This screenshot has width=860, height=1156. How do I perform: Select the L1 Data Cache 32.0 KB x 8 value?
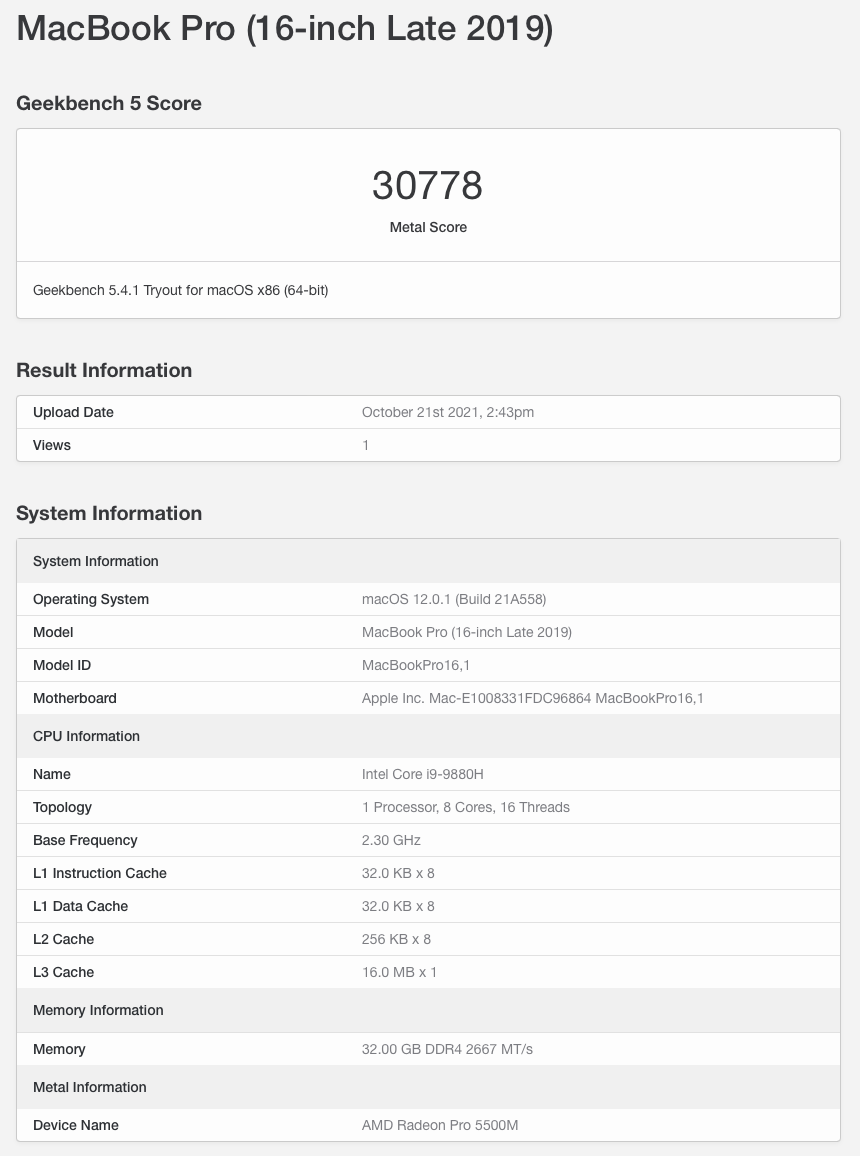398,906
